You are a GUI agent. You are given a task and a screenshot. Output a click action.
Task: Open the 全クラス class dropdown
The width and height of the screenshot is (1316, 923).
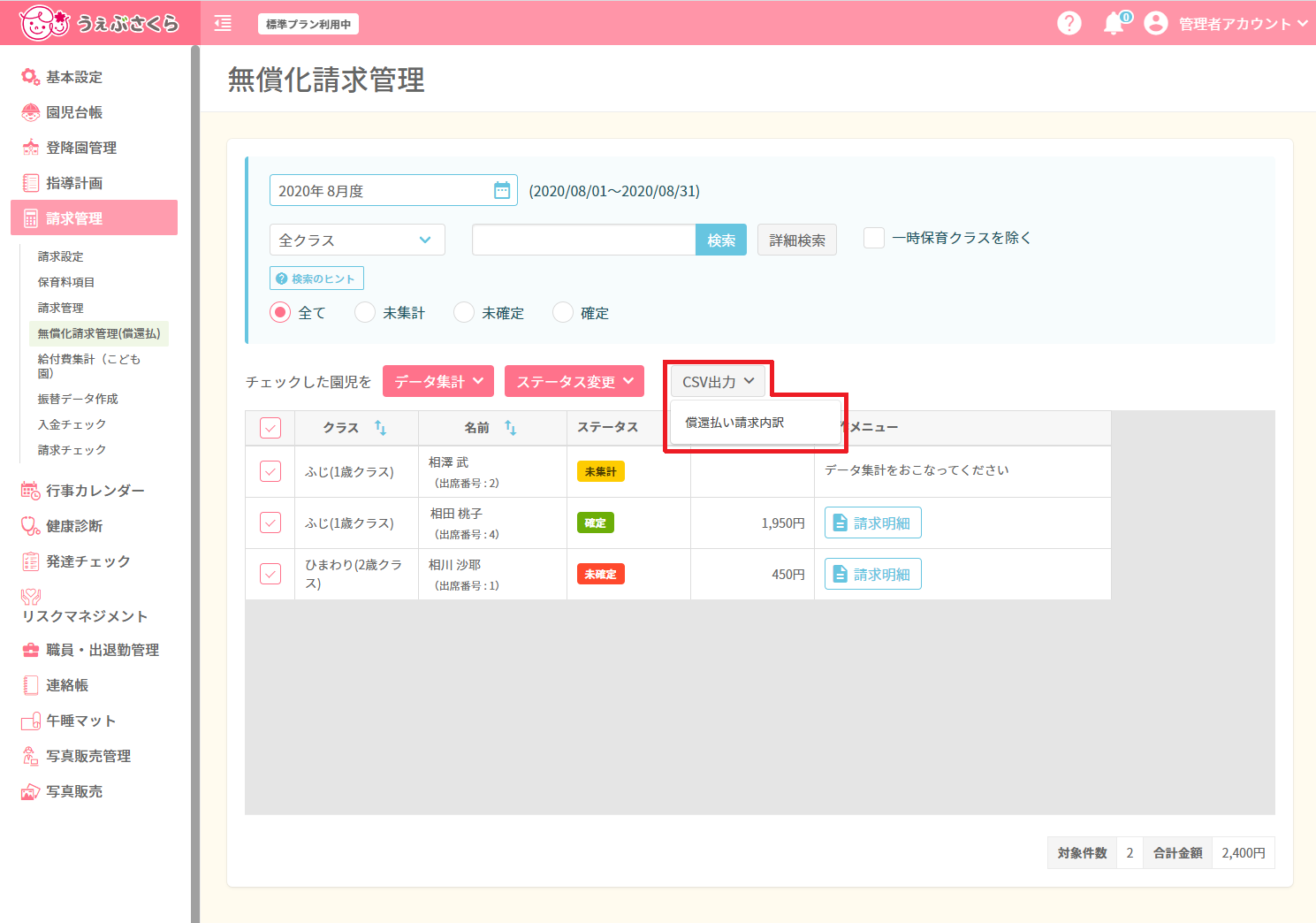(357, 240)
